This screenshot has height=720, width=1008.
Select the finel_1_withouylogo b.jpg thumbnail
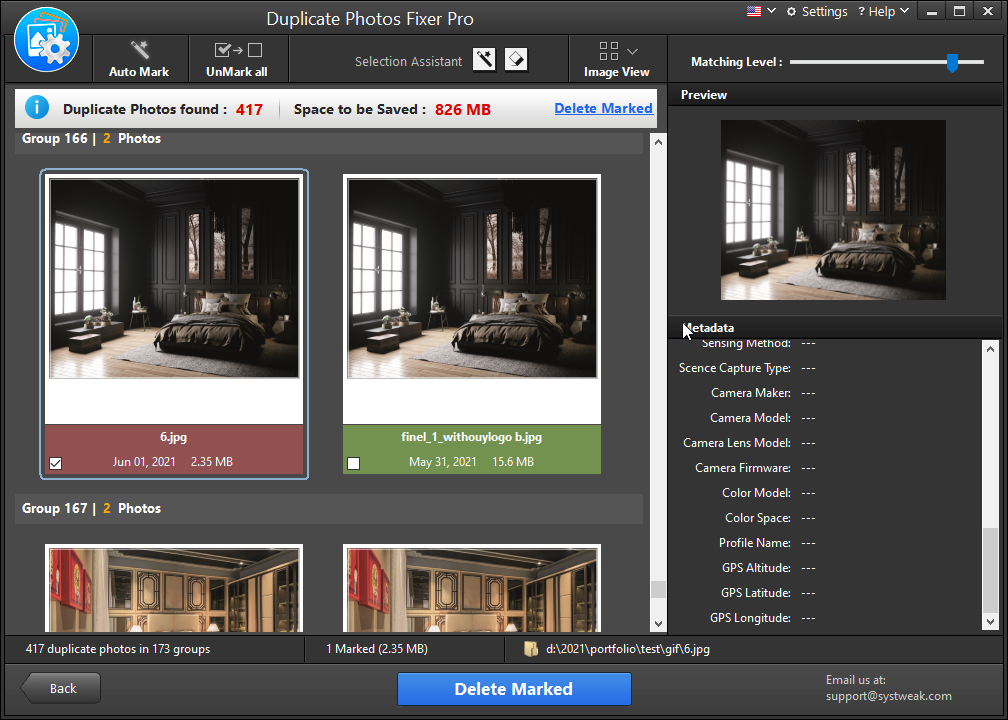point(472,278)
